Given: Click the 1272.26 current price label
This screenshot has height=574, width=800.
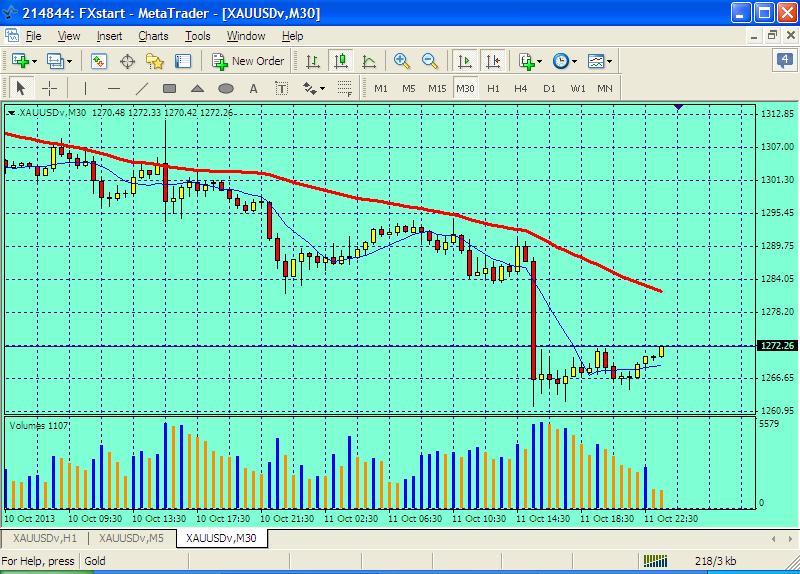Looking at the screenshot, I should click(777, 346).
